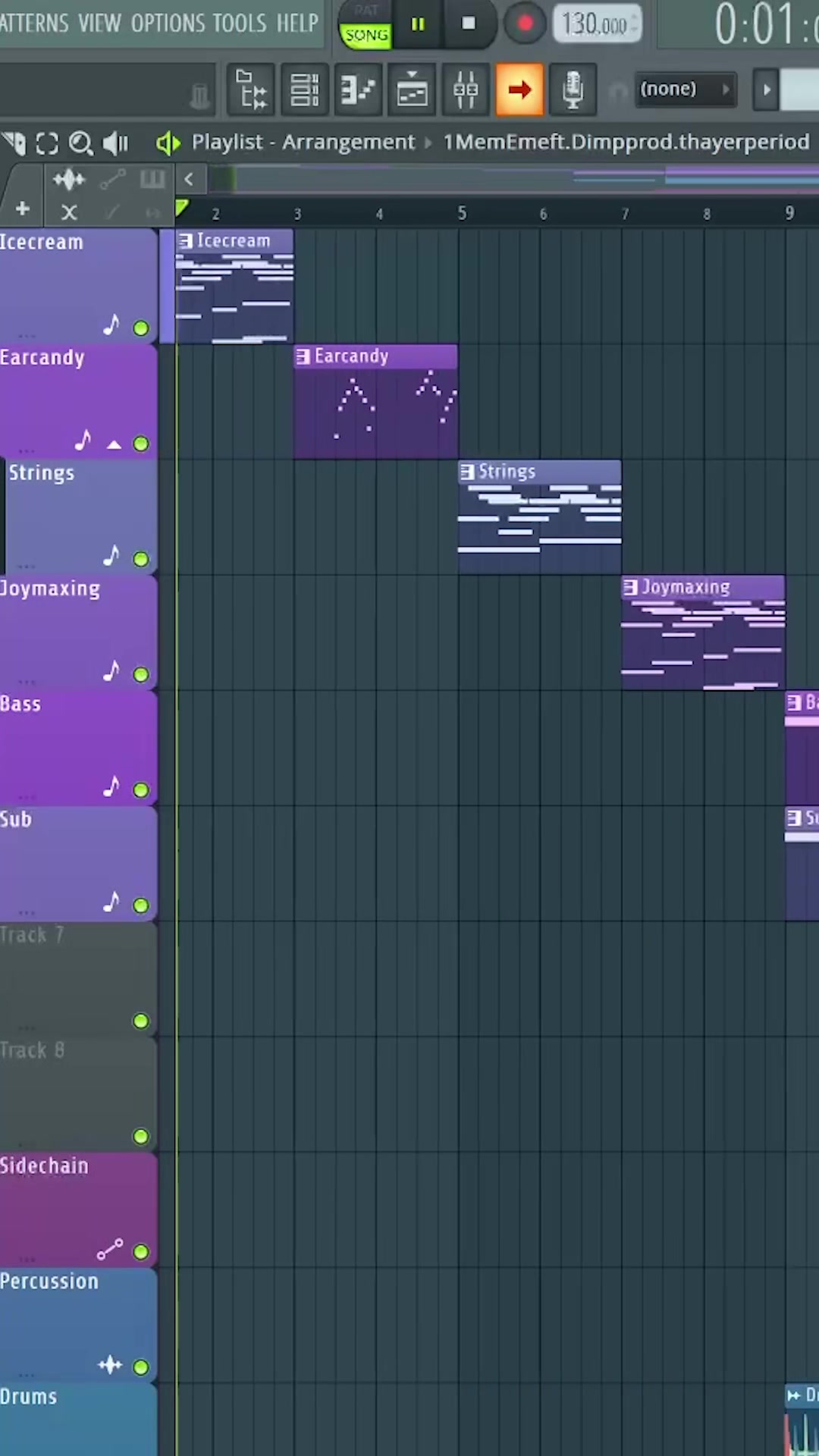Click 1MemEmeft.Dimpprod.thayerperiod pattern name
Image resolution: width=819 pixels, height=1456 pixels.
tap(626, 142)
